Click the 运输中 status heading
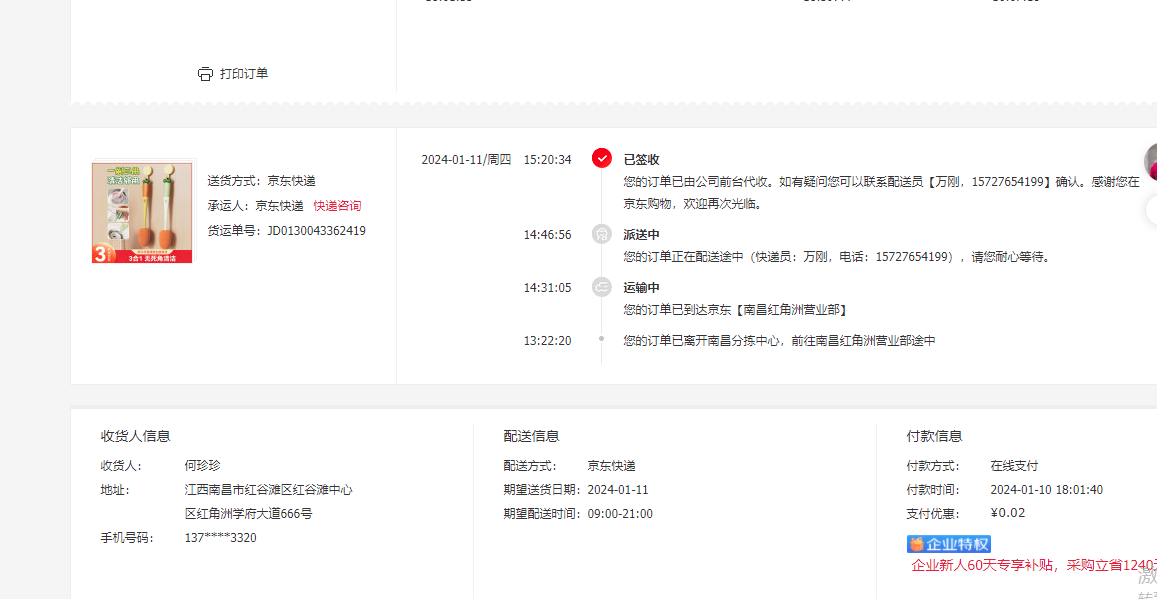This screenshot has height=599, width=1157. coord(641,288)
